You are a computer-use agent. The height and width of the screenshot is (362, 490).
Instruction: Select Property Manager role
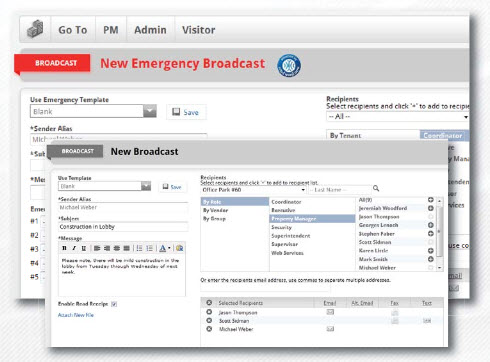coord(312,219)
